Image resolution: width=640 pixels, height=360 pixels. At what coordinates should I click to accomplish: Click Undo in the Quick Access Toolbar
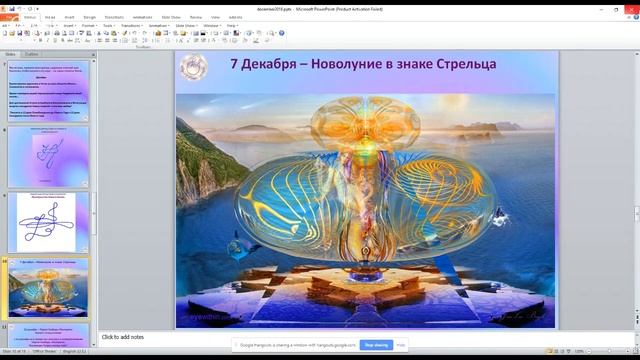[19, 9]
